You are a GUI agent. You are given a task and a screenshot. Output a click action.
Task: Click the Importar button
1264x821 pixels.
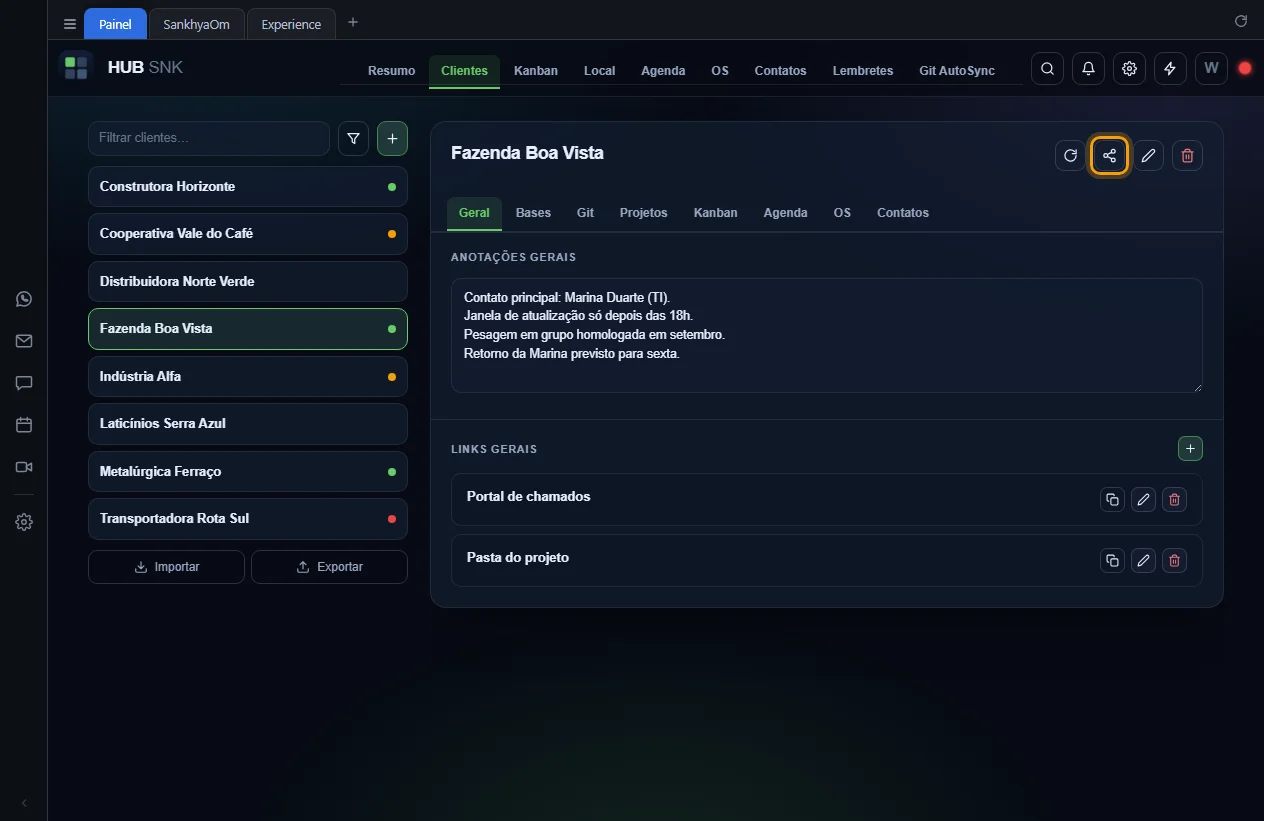[166, 567]
